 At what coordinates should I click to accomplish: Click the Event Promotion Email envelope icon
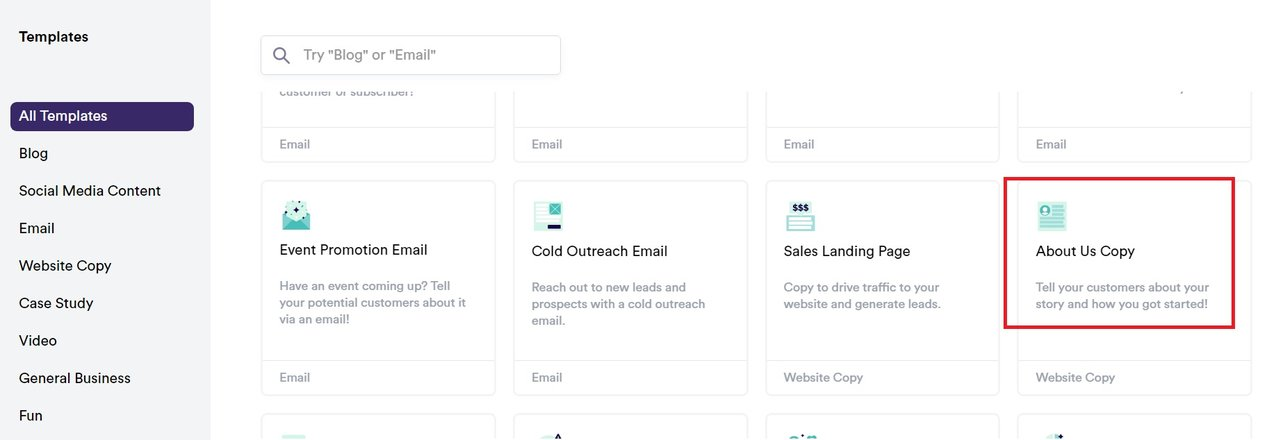coord(296,215)
